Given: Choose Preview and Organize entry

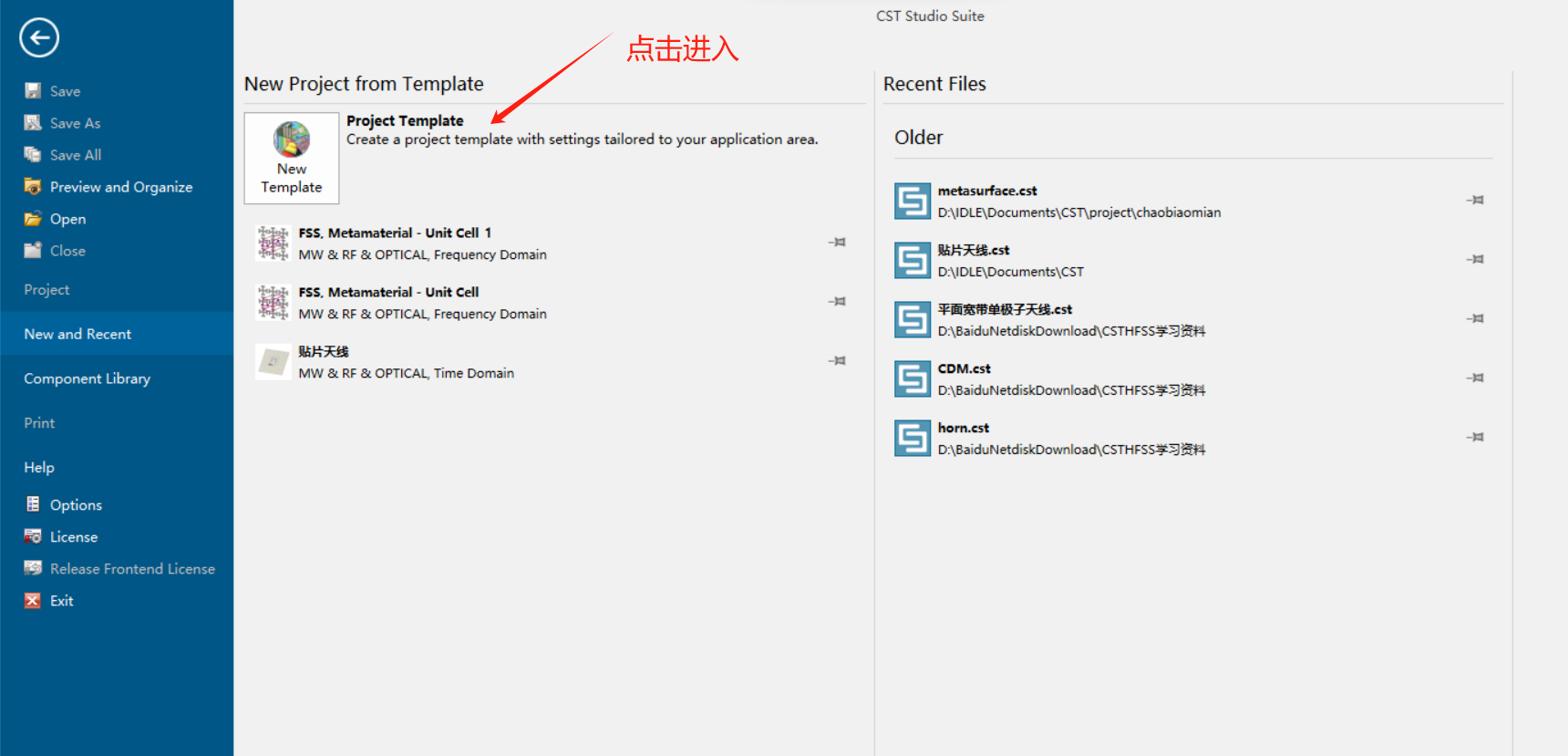Looking at the screenshot, I should point(121,187).
